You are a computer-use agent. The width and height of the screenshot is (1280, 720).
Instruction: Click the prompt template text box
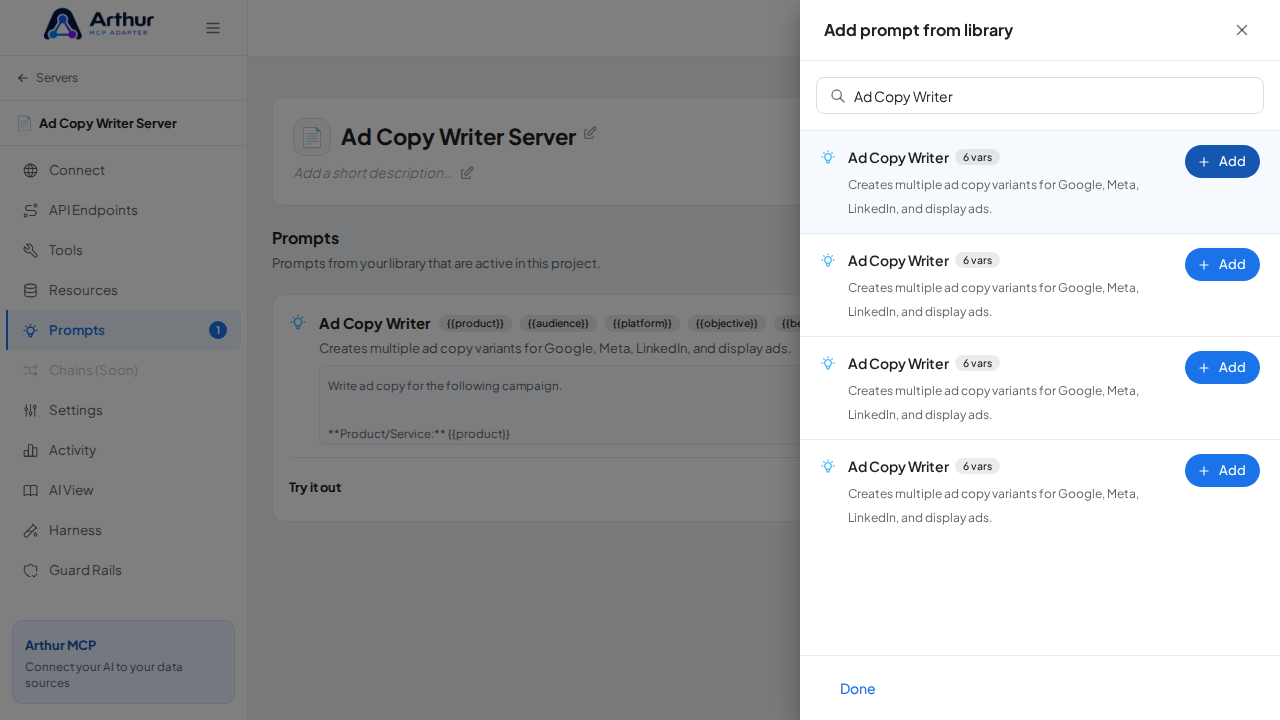tap(559, 405)
